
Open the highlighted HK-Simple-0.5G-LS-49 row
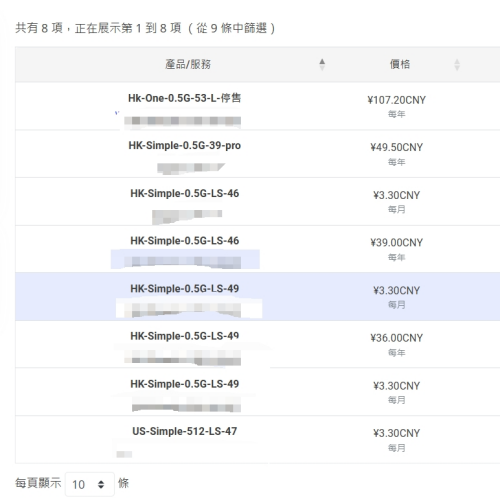[257, 296]
